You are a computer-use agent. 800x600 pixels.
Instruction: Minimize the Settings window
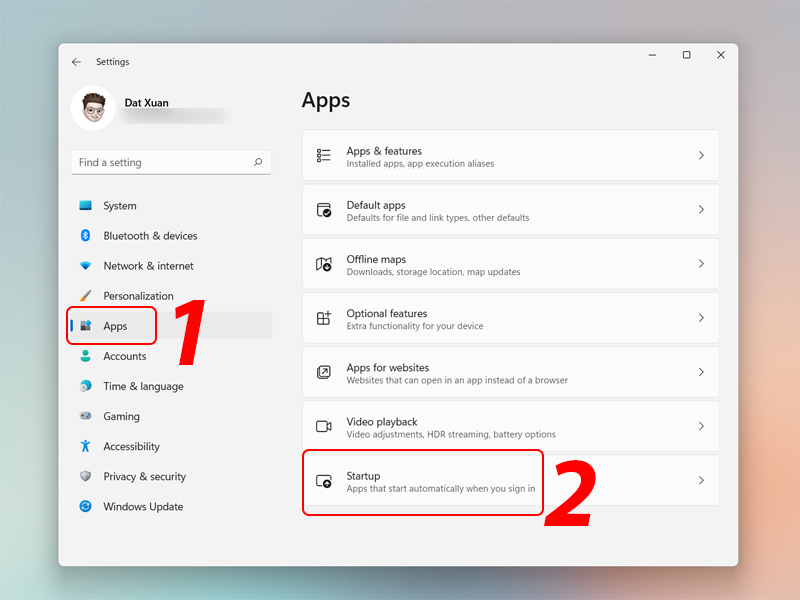point(652,55)
